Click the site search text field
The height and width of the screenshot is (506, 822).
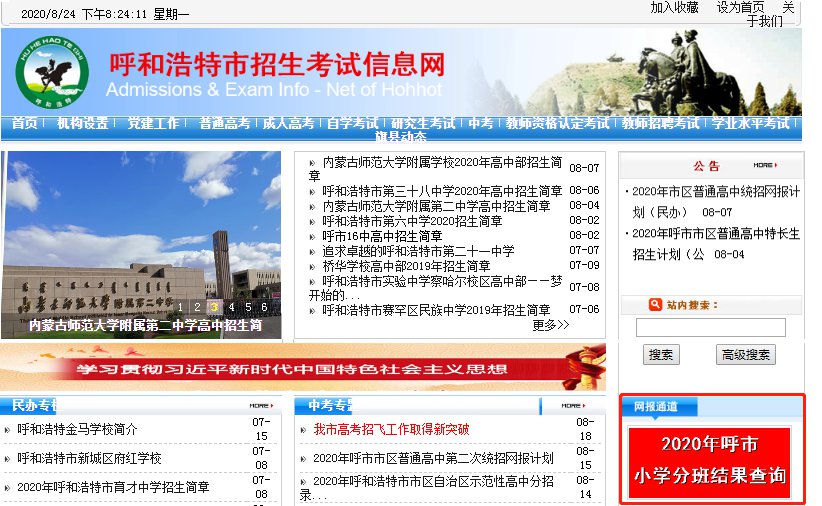point(710,328)
